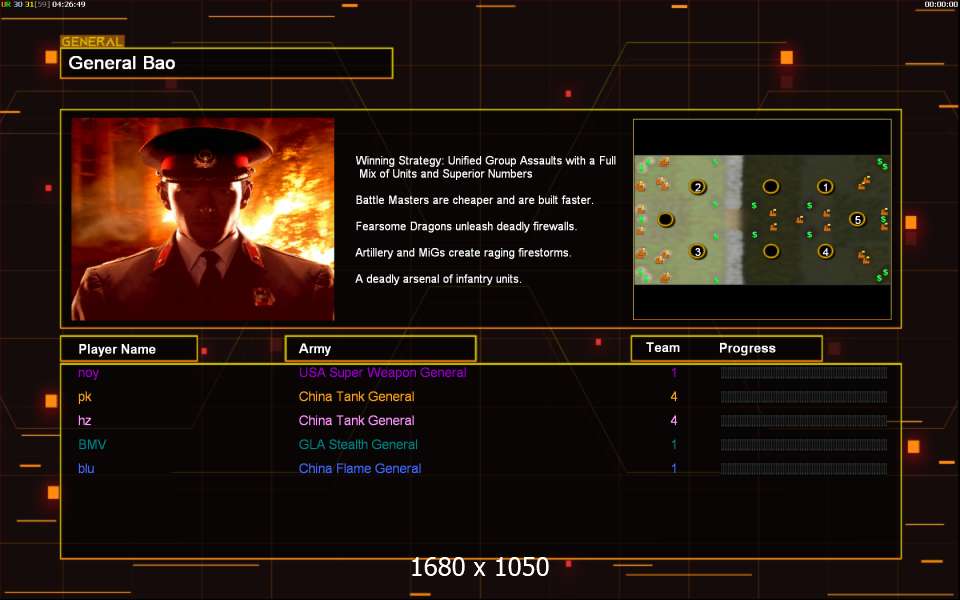Image resolution: width=960 pixels, height=600 pixels.
Task: Click blu's loading progress bar
Action: [803, 469]
